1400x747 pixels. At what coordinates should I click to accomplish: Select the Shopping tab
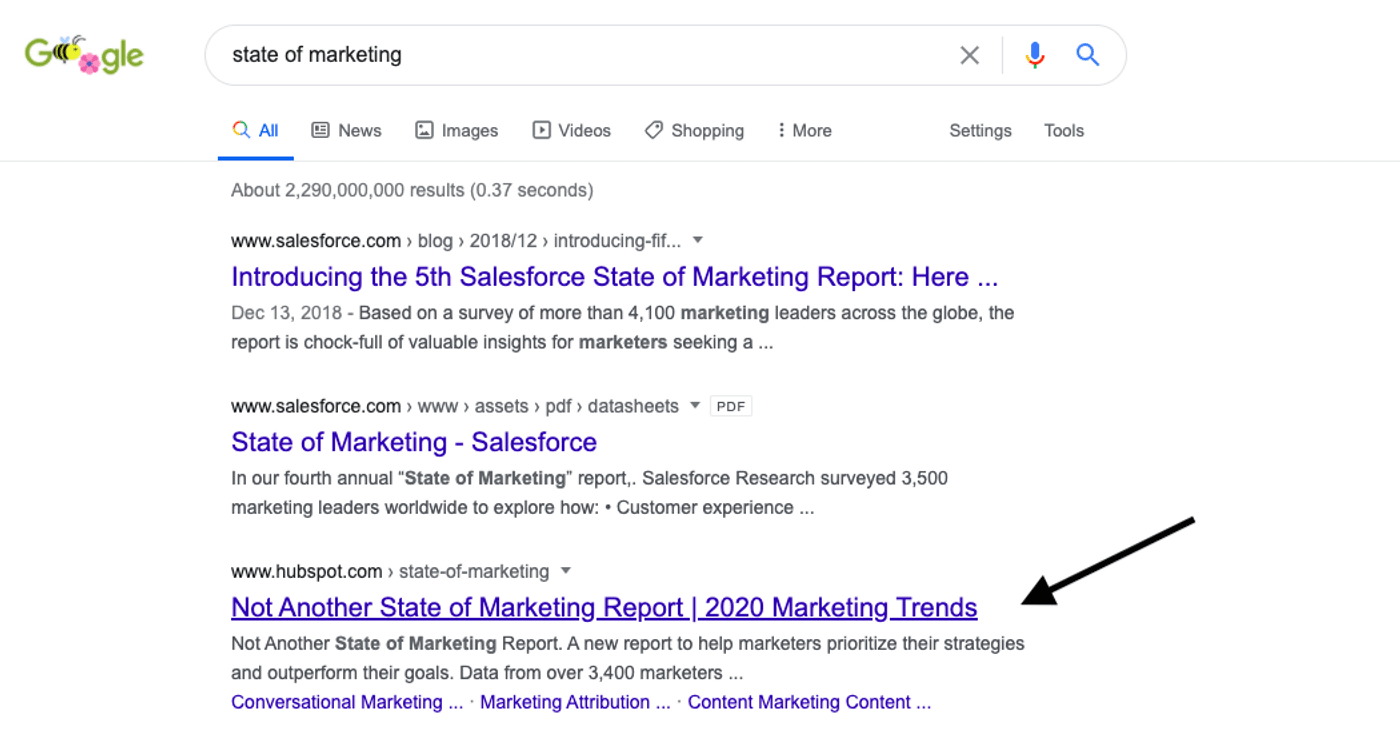[x=694, y=131]
